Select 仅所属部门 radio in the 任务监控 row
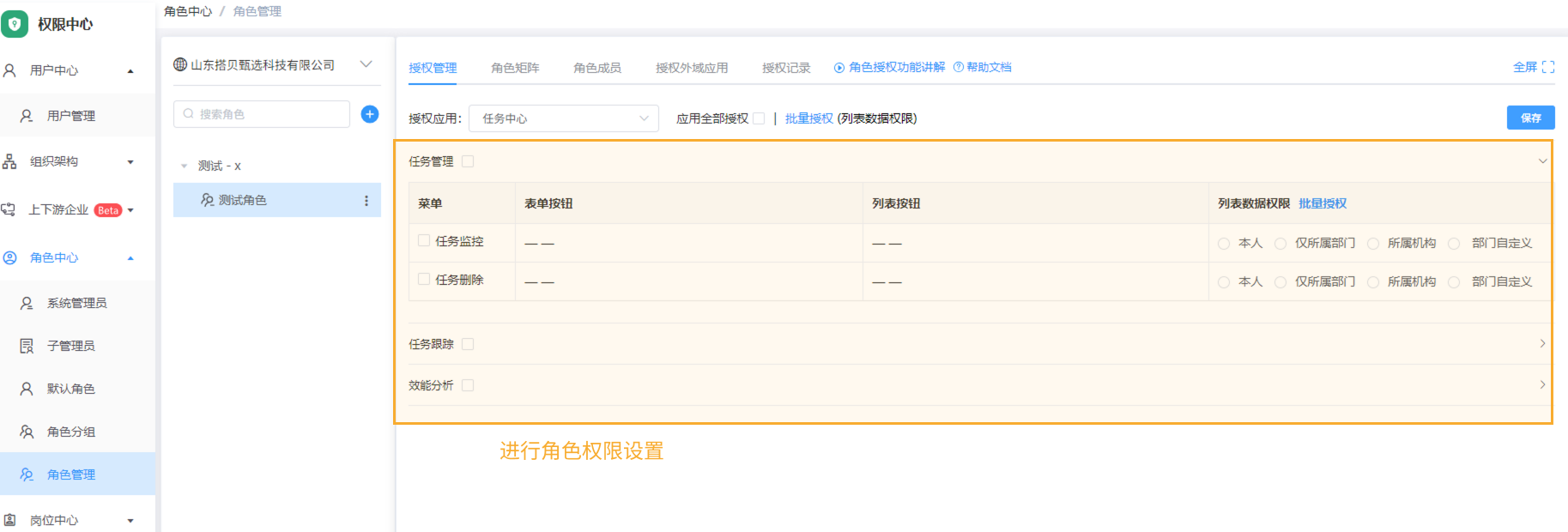This screenshot has height=532, width=1568. [x=1280, y=244]
